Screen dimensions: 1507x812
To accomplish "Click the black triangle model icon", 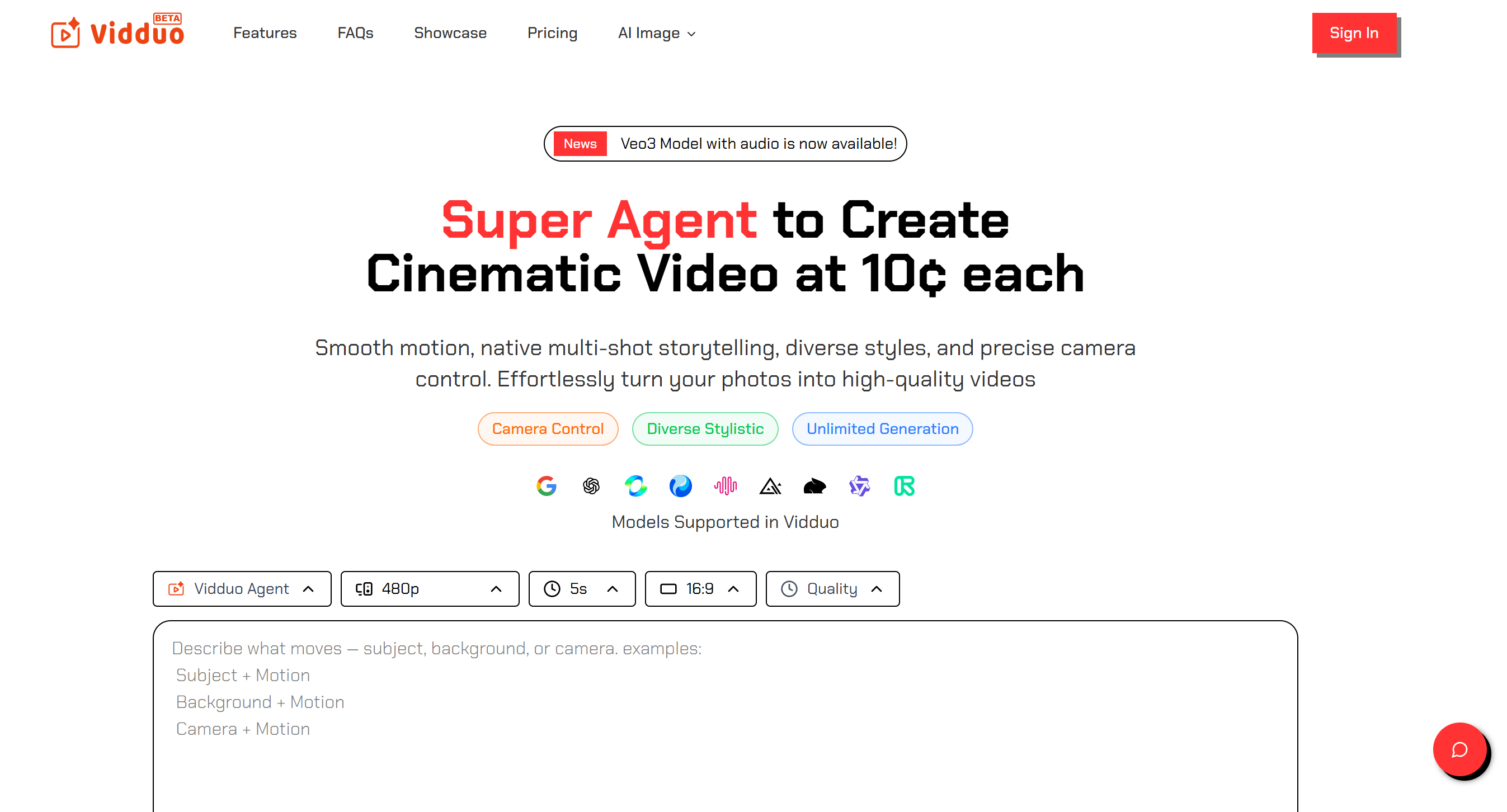I will [770, 486].
